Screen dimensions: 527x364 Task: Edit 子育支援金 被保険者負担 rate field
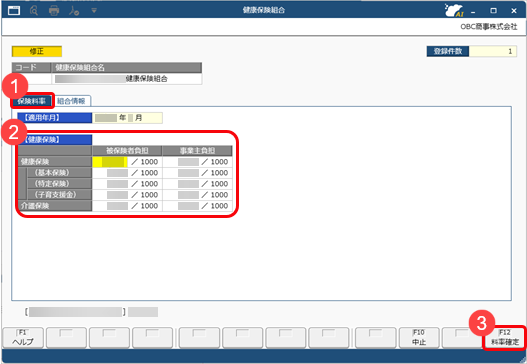[x=117, y=195]
